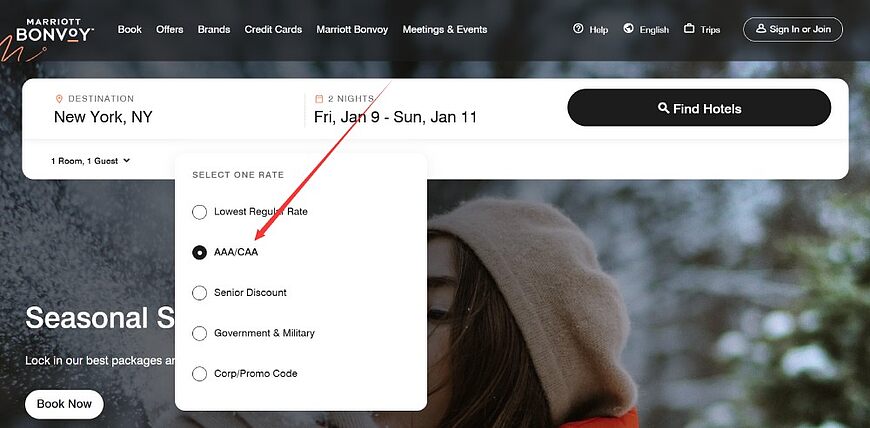Click the calendar icon beside 2 Nights
870x428 pixels.
(319, 99)
